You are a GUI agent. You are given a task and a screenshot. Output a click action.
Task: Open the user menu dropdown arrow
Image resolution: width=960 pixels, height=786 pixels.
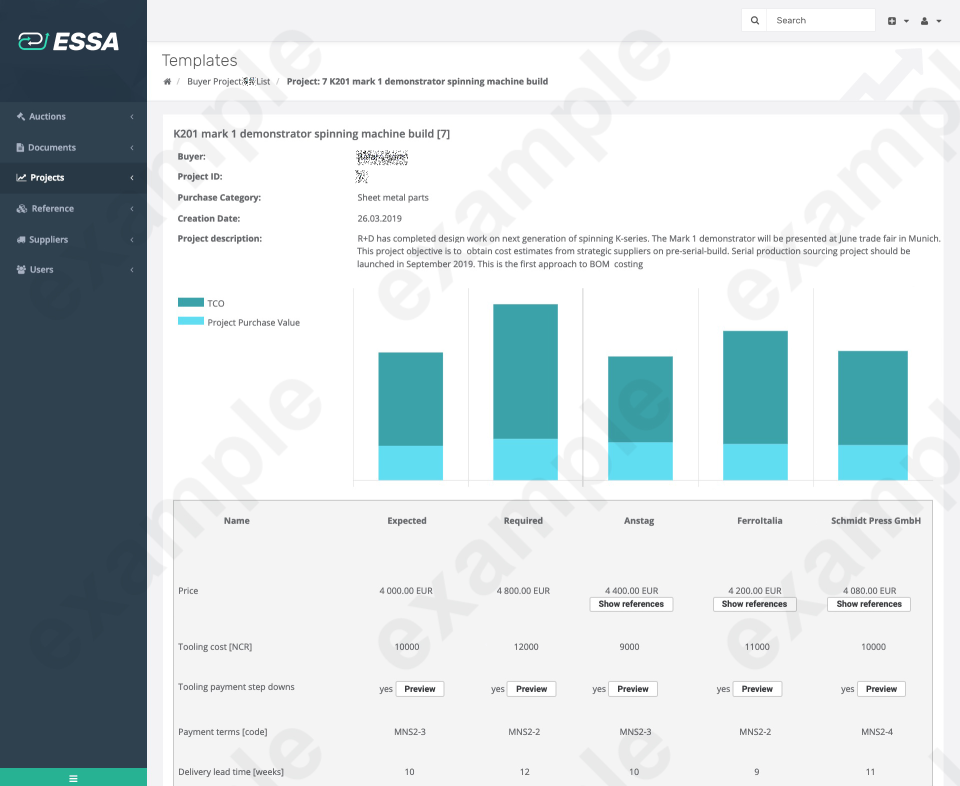pos(938,20)
